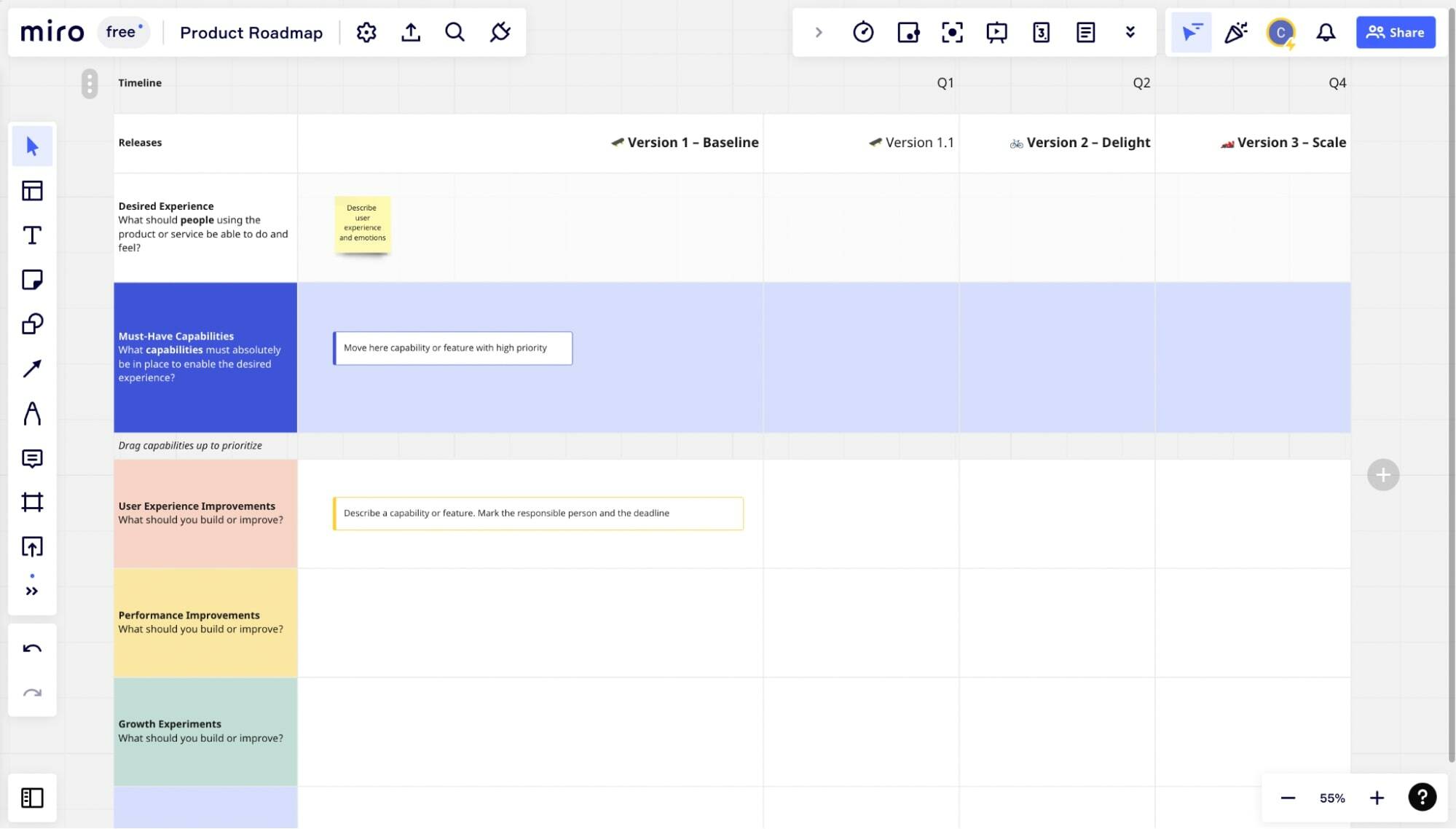Open the Comment tool

tap(32, 458)
